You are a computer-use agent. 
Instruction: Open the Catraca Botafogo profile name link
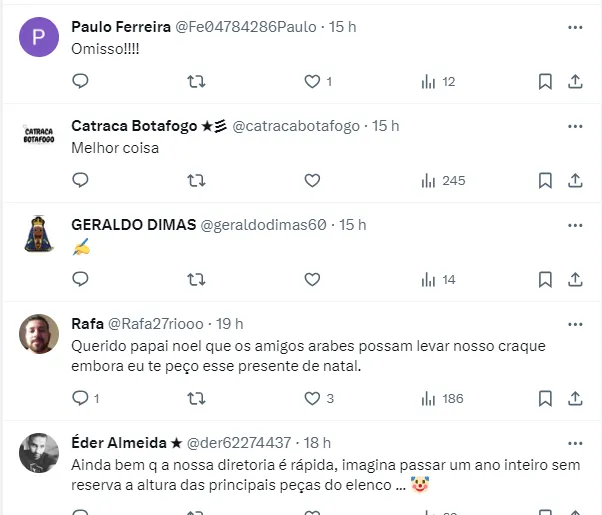point(134,126)
